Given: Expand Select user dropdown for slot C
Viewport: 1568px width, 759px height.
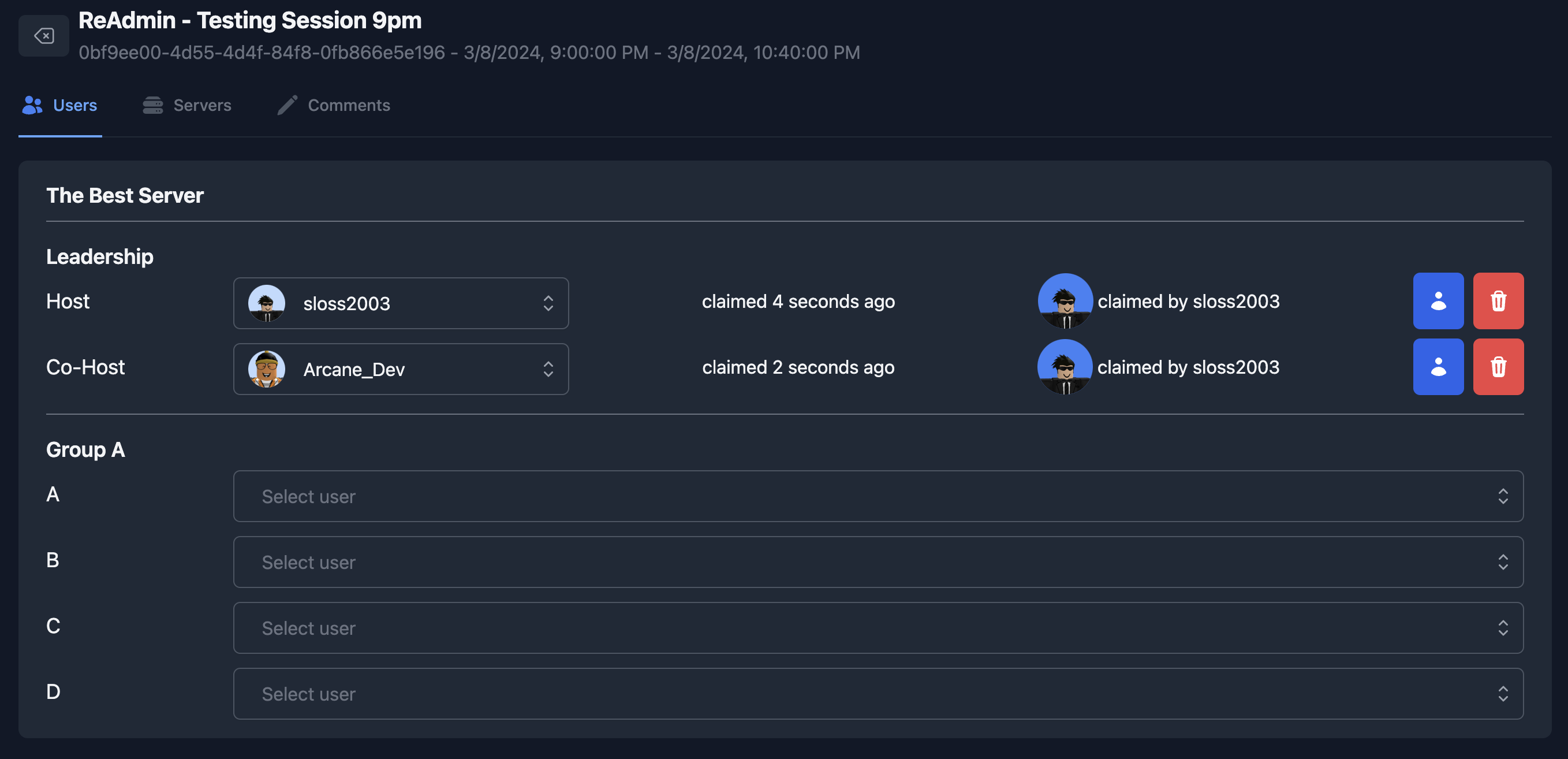Looking at the screenshot, I should point(878,627).
